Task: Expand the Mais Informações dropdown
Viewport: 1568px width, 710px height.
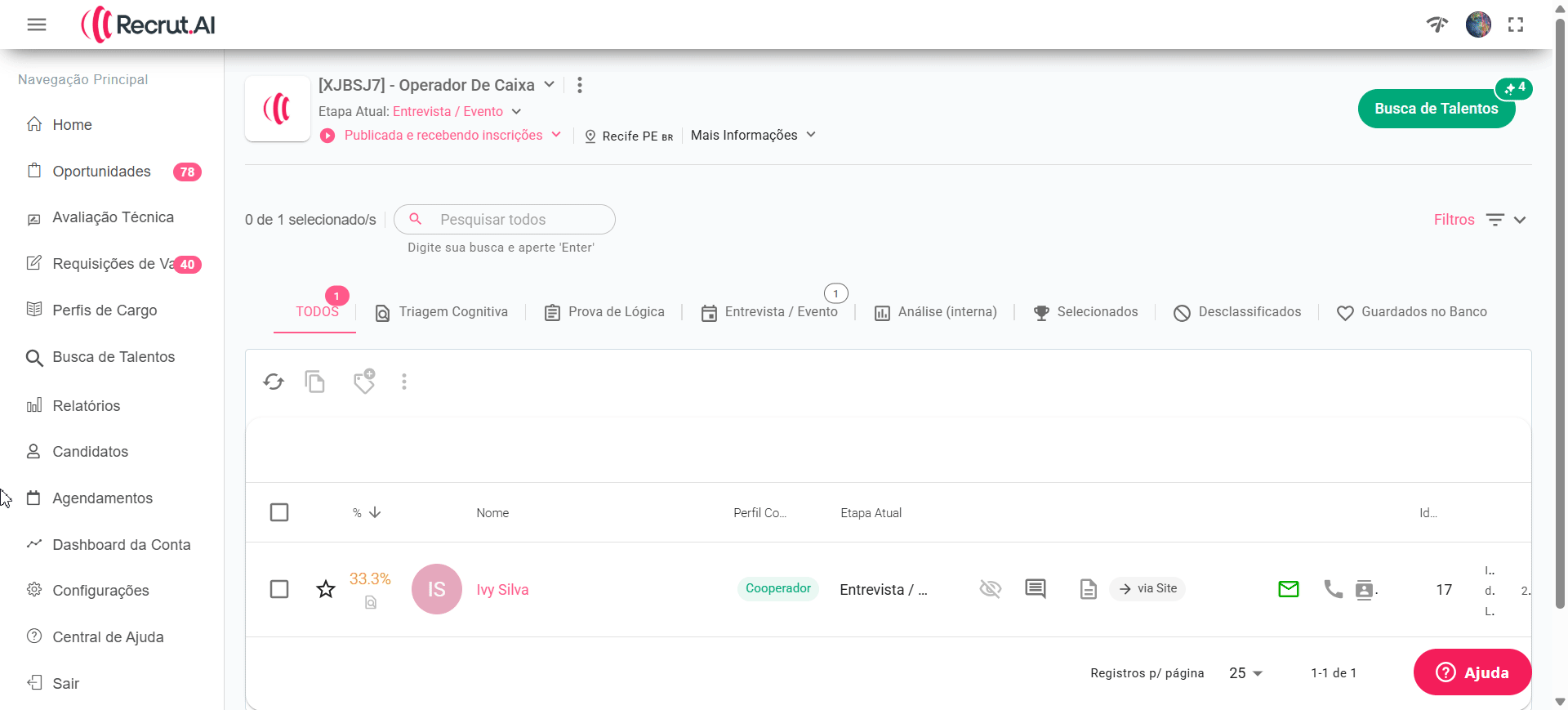Action: click(x=753, y=135)
